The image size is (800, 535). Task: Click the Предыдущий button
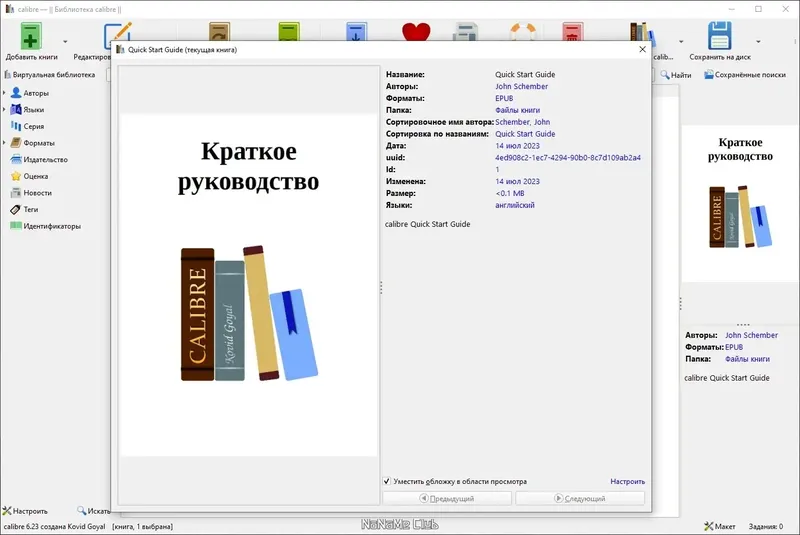coord(447,498)
